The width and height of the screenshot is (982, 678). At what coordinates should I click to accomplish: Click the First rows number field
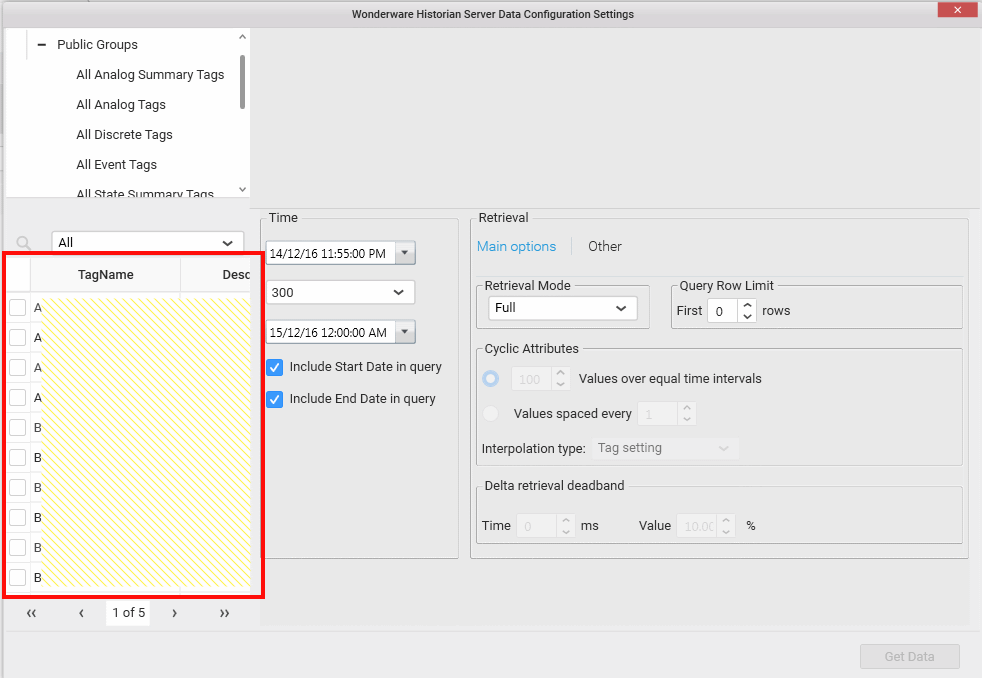click(723, 311)
